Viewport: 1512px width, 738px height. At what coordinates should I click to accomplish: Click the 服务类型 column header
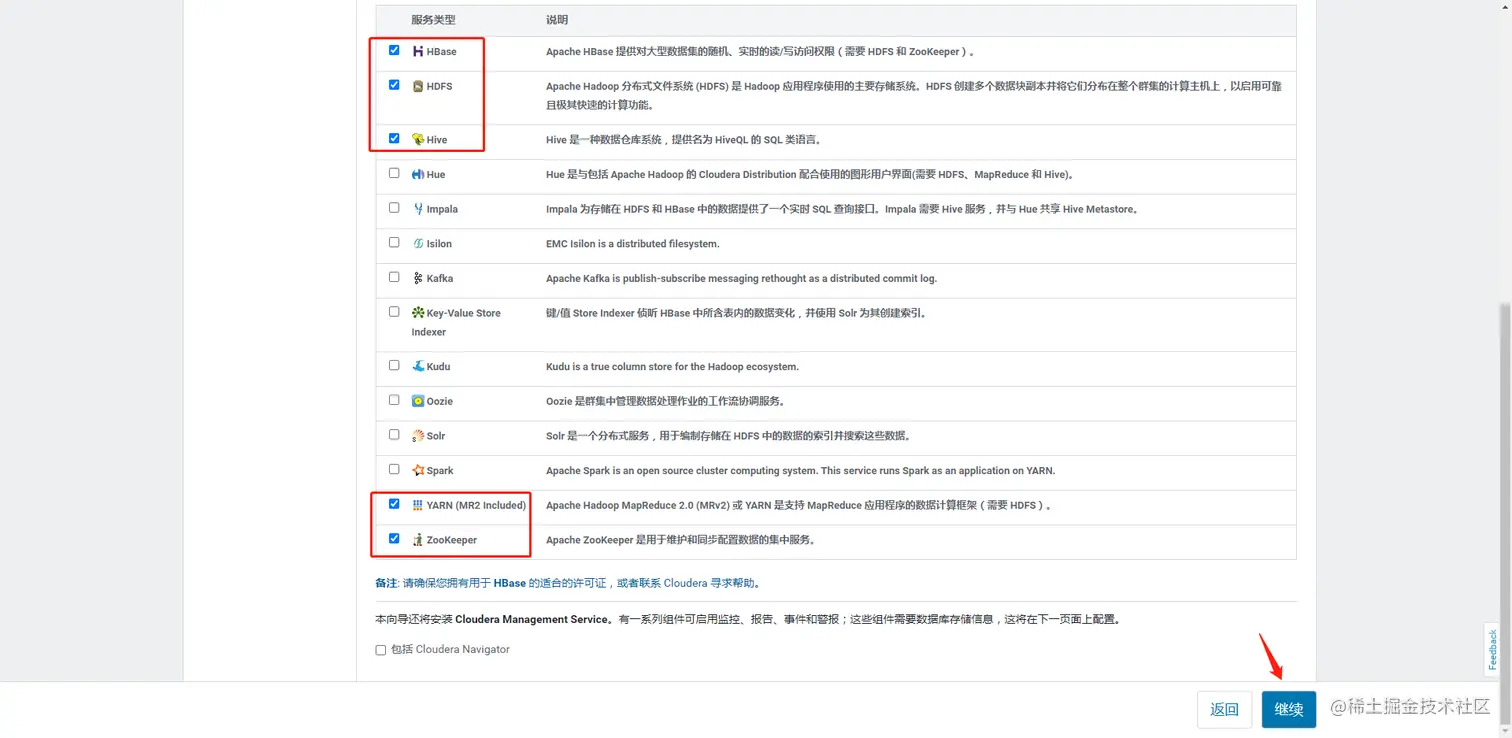433,20
